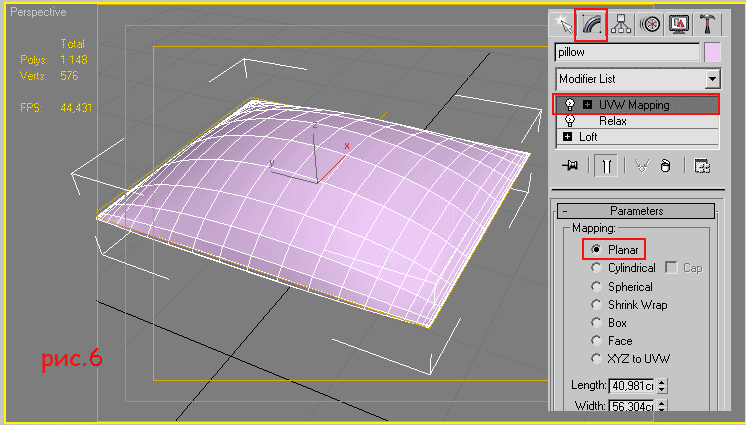746x425 pixels.
Task: Switch to the Modify panel tab
Action: (x=592, y=24)
